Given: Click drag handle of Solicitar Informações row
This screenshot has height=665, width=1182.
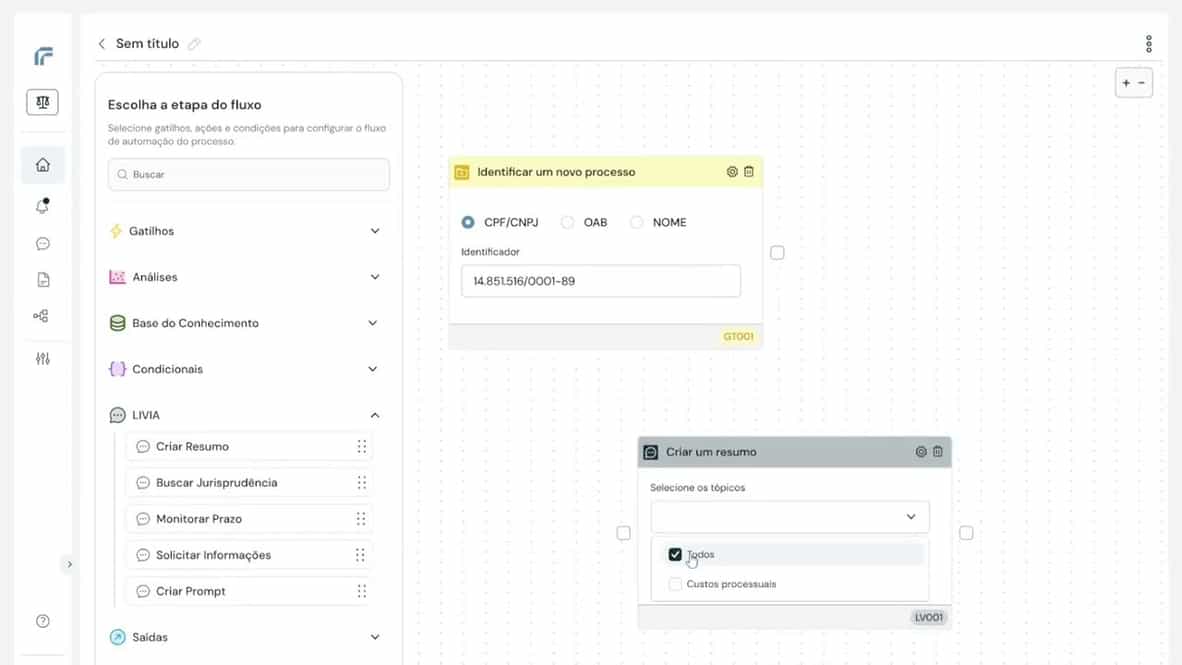Looking at the screenshot, I should (360, 555).
